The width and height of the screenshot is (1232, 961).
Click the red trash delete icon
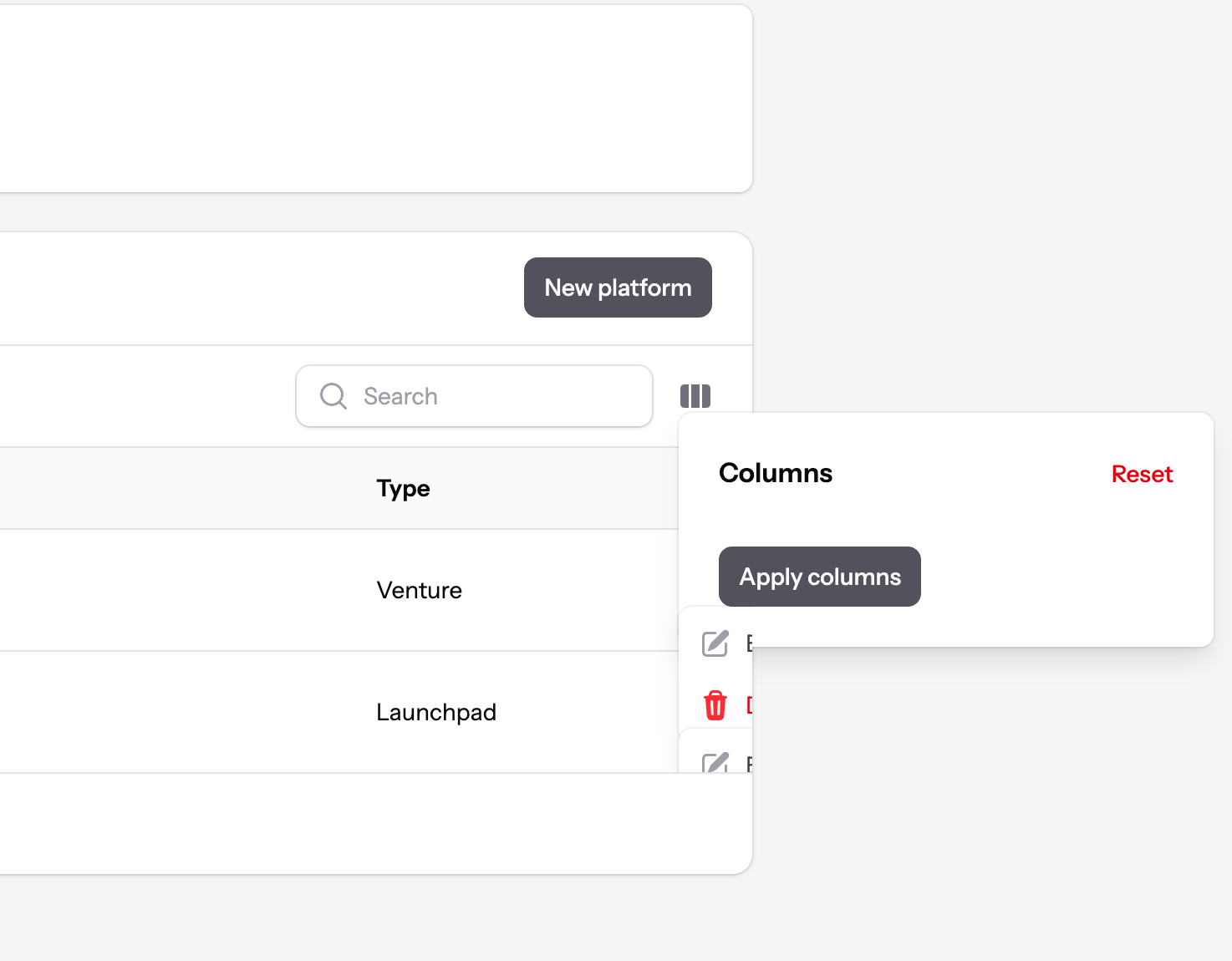pyautogui.click(x=715, y=705)
